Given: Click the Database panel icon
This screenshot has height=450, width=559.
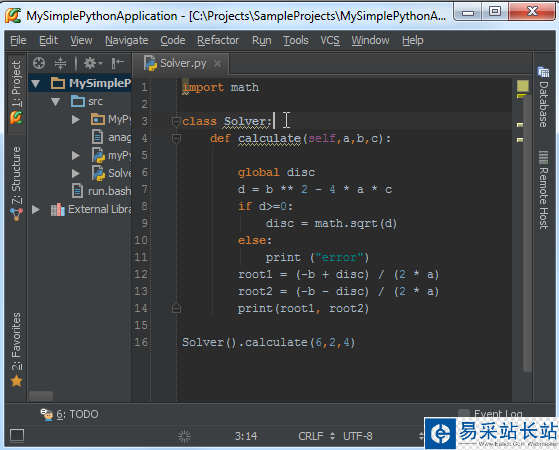Looking at the screenshot, I should point(544,72).
